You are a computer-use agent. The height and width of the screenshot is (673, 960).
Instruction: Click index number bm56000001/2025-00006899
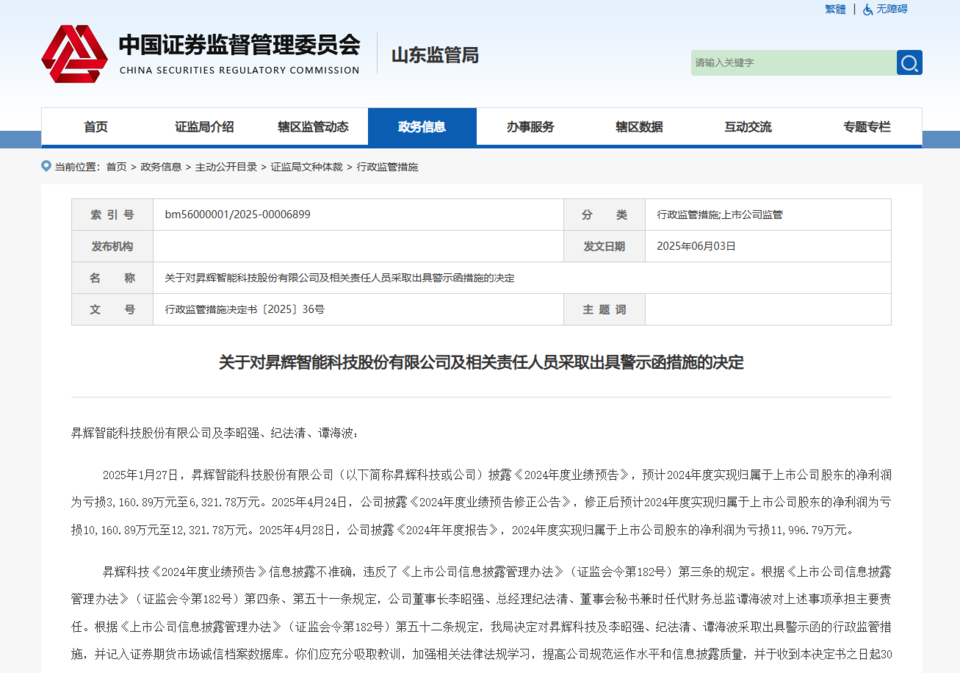pos(238,214)
